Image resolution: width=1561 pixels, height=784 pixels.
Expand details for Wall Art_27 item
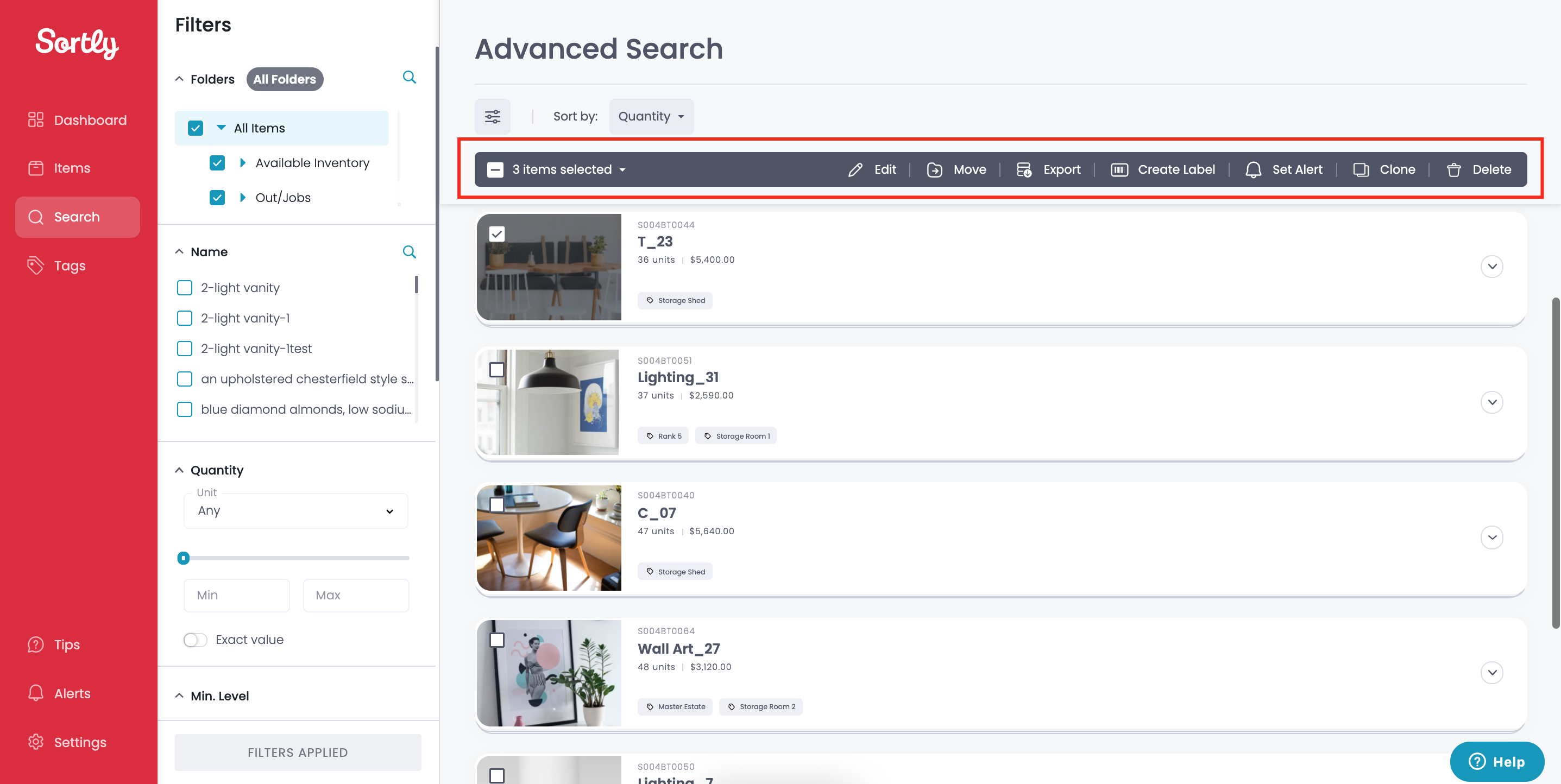click(x=1492, y=673)
